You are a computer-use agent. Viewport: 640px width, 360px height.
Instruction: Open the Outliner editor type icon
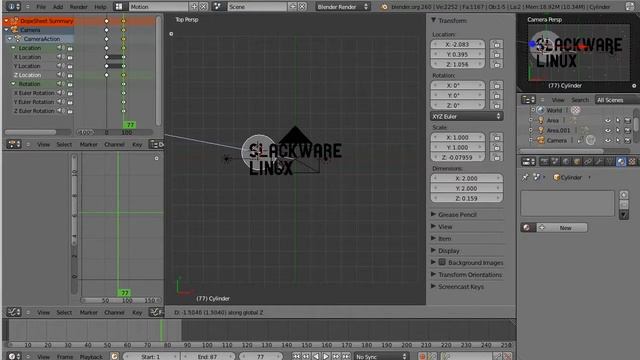click(528, 100)
